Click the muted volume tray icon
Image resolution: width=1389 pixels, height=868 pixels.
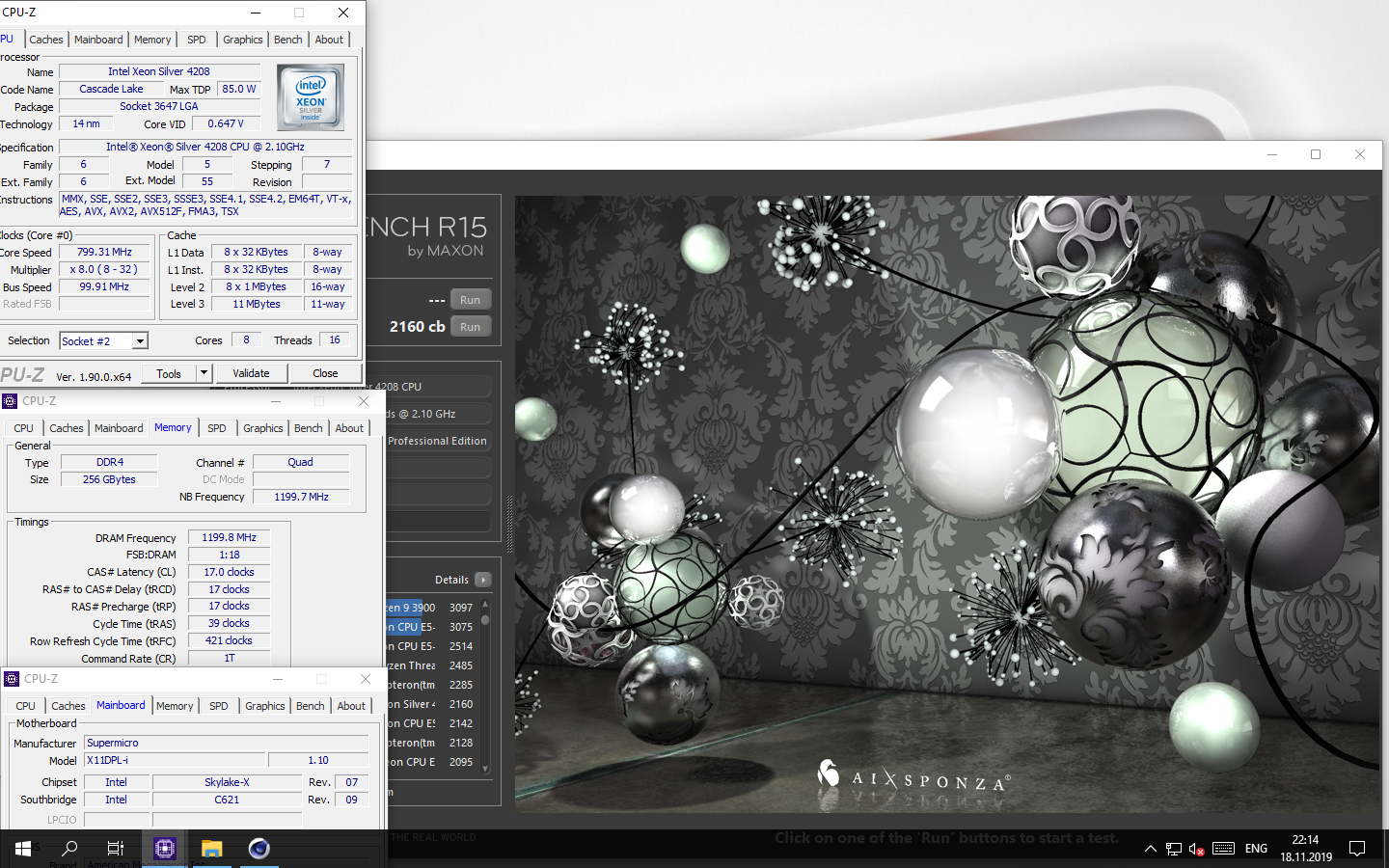(1197, 849)
